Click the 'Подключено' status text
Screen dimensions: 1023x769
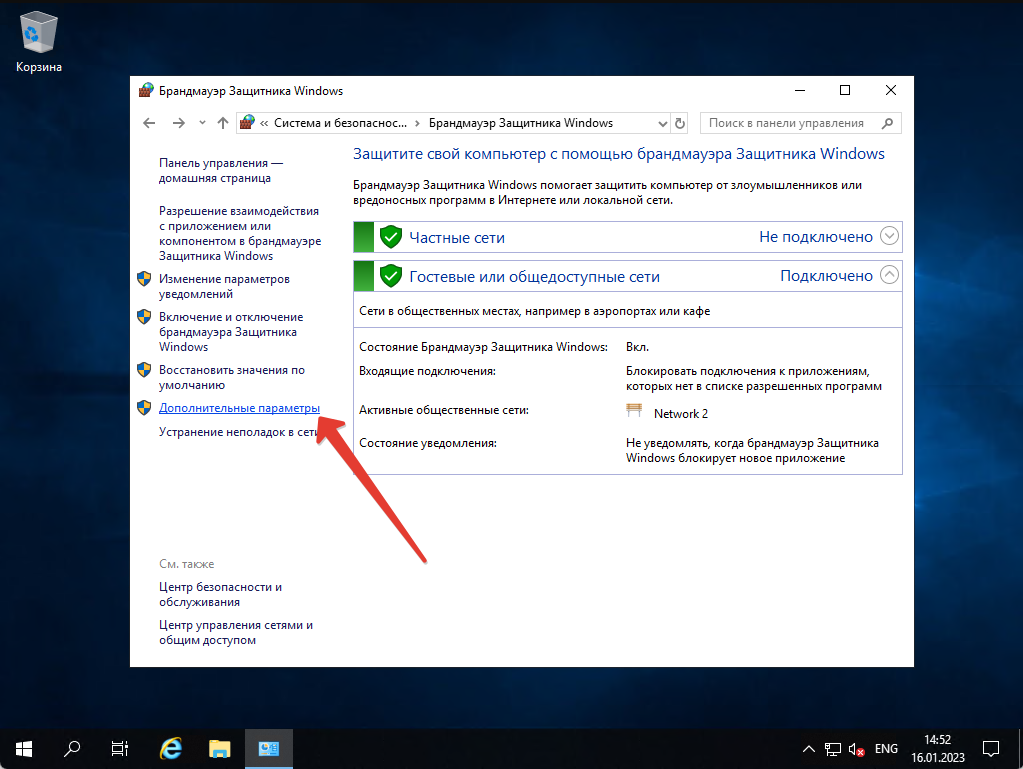[826, 276]
